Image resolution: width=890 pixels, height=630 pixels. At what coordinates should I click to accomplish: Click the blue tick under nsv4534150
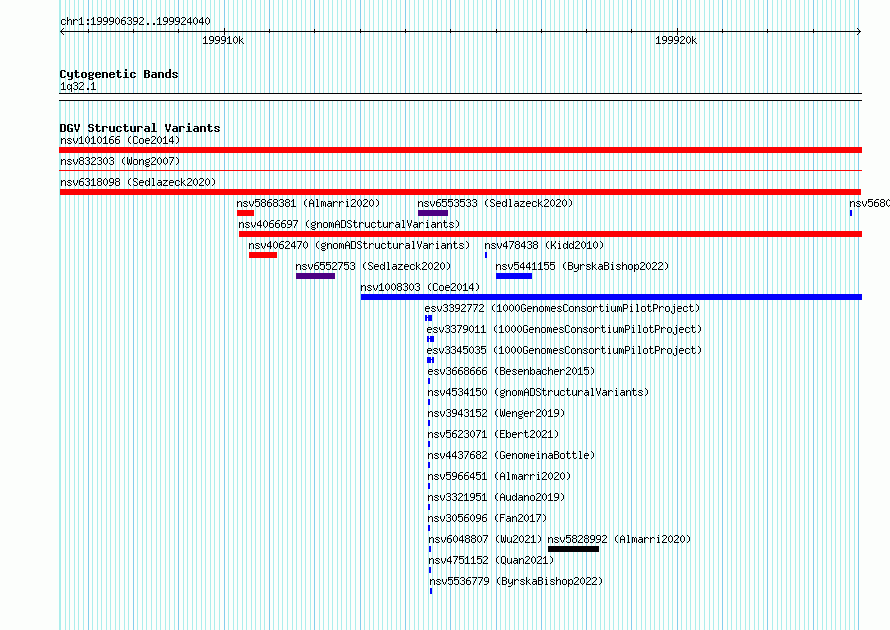point(429,402)
